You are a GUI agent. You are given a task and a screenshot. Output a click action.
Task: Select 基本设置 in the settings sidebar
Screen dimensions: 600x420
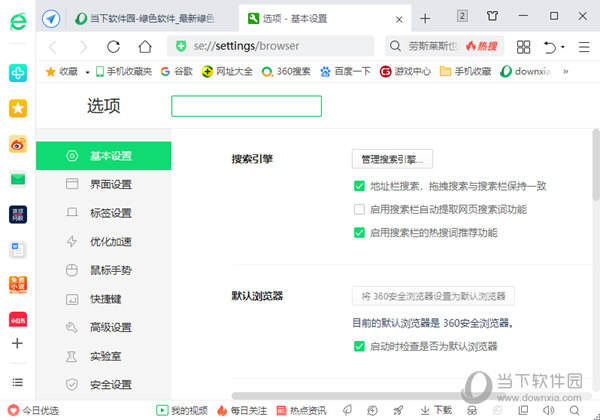(103, 156)
